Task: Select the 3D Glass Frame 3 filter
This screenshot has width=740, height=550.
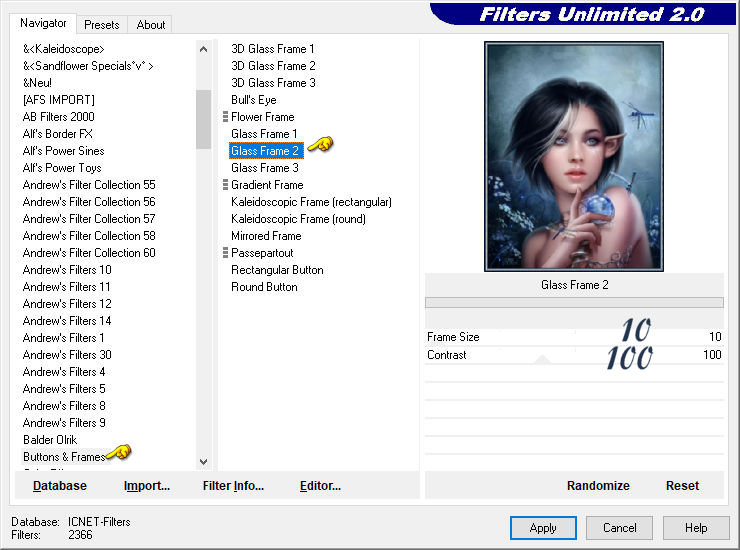Action: tap(273, 83)
